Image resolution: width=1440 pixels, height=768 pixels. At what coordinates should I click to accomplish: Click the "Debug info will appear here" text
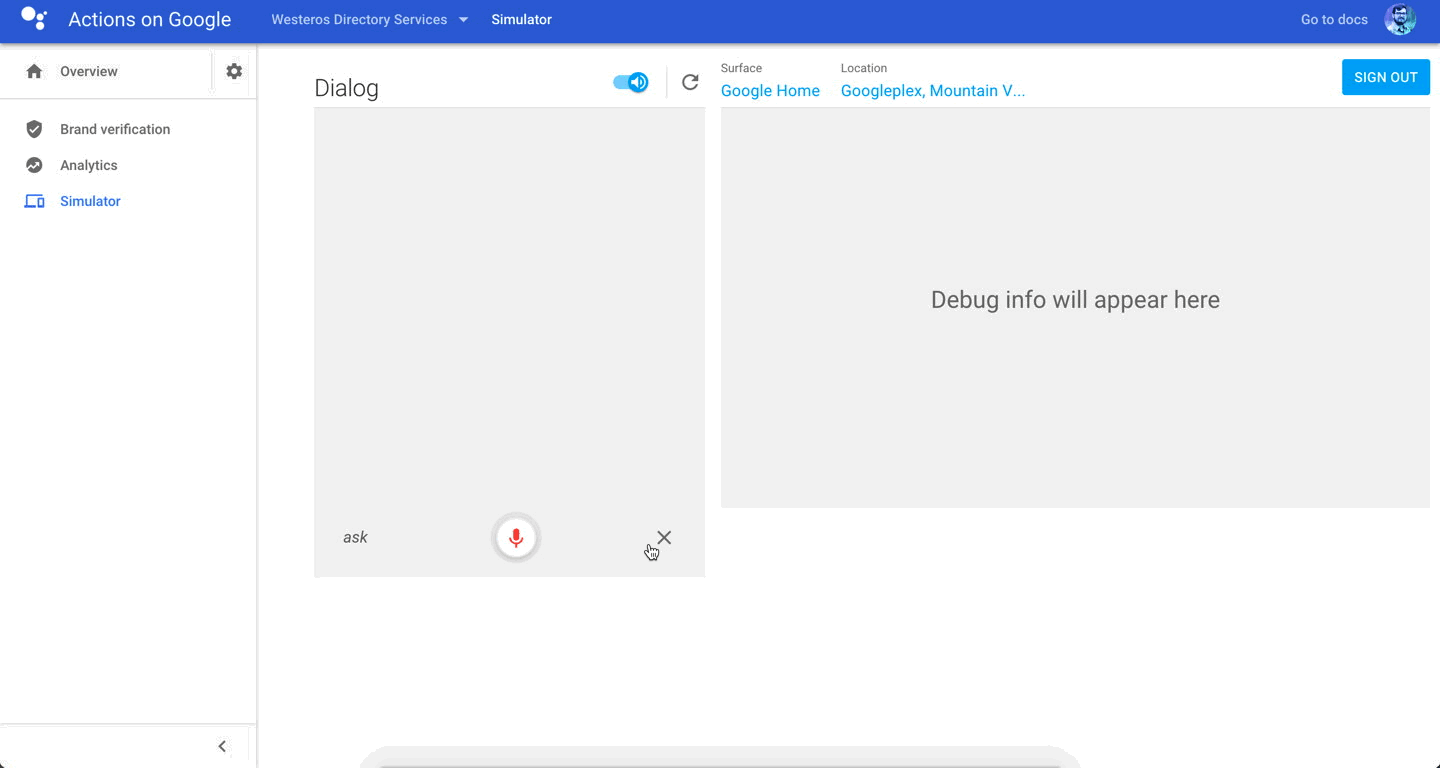click(1075, 300)
